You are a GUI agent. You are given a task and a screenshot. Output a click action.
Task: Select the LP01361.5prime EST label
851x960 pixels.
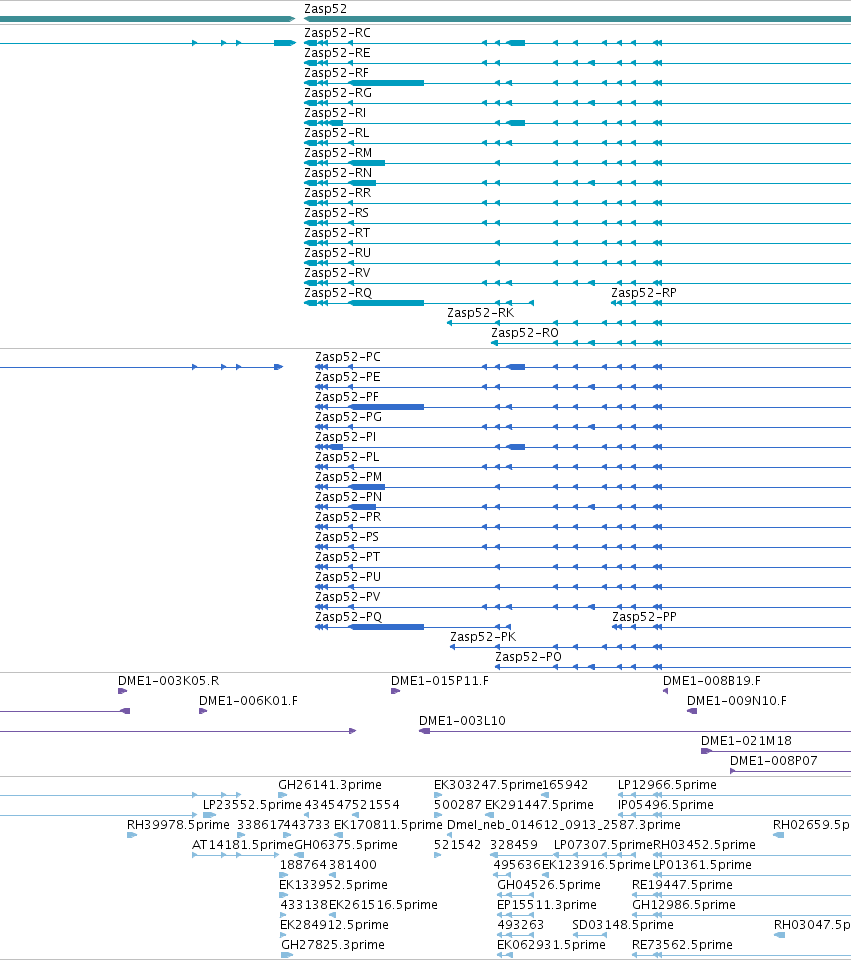pyautogui.click(x=702, y=865)
